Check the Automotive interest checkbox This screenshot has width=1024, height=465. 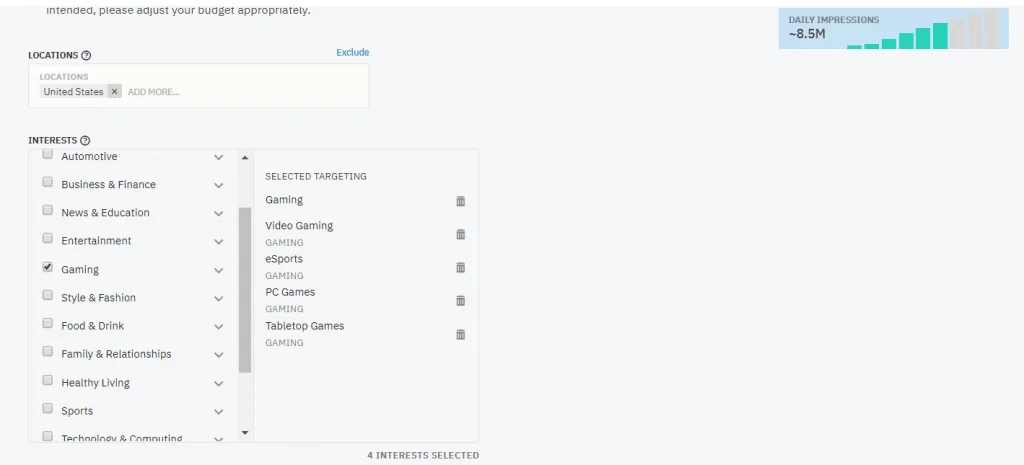click(x=48, y=155)
